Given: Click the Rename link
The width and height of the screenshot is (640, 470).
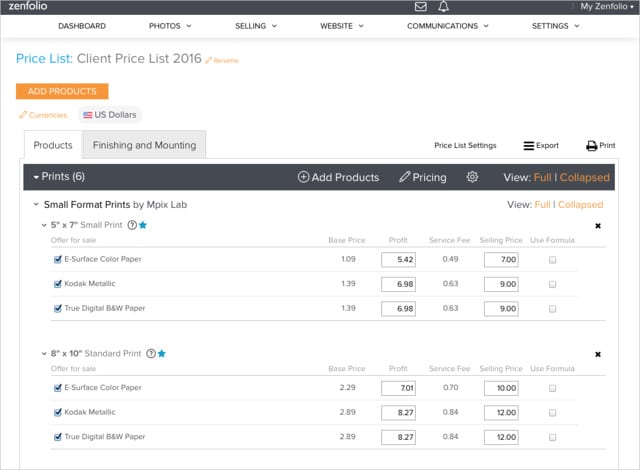Looking at the screenshot, I should [224, 61].
